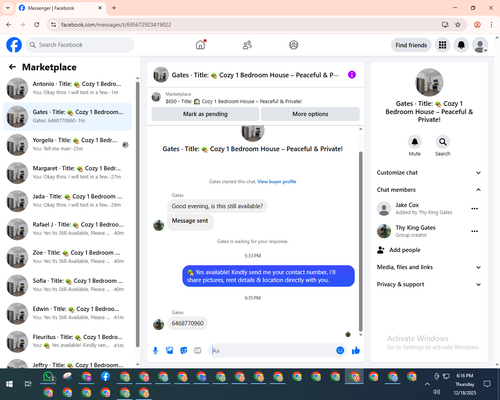Open the Margaret conversation

click(x=68, y=173)
